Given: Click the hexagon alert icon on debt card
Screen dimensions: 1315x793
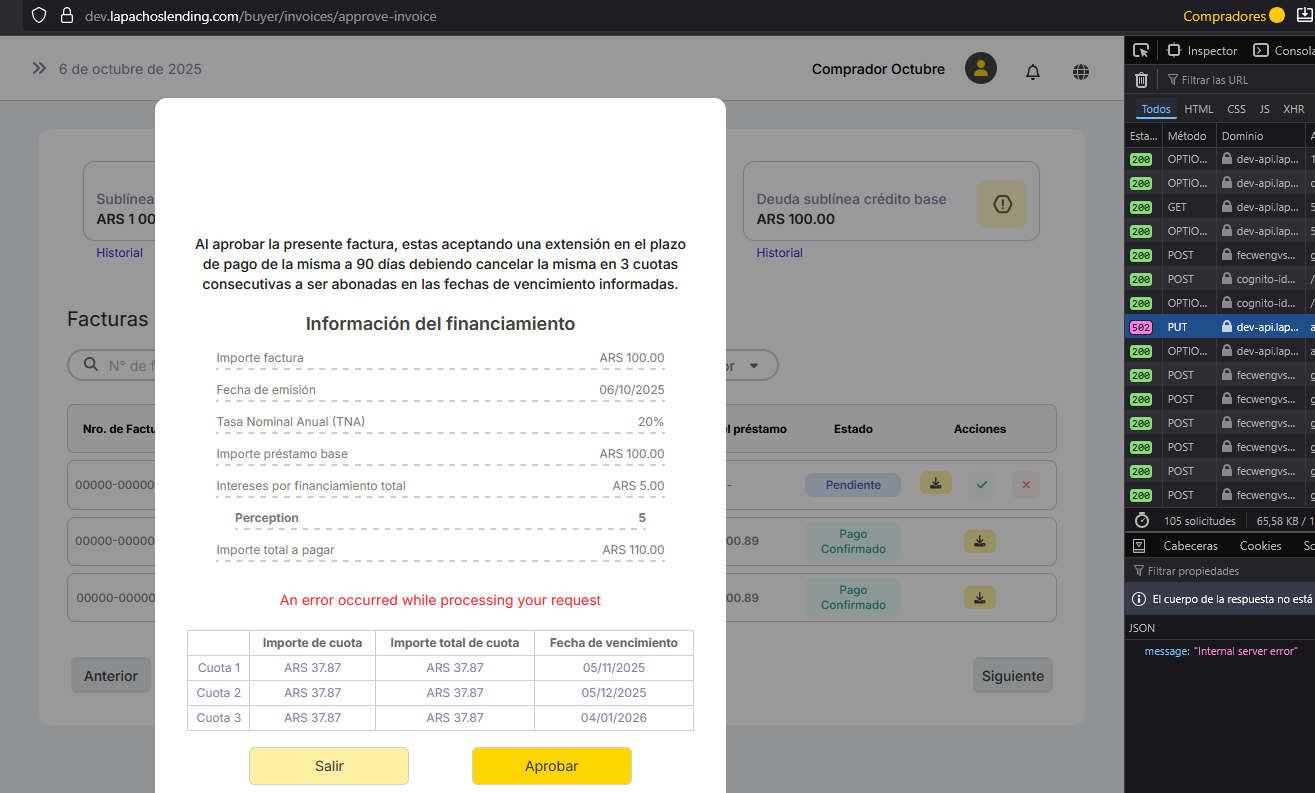Looking at the screenshot, I should tap(1002, 204).
